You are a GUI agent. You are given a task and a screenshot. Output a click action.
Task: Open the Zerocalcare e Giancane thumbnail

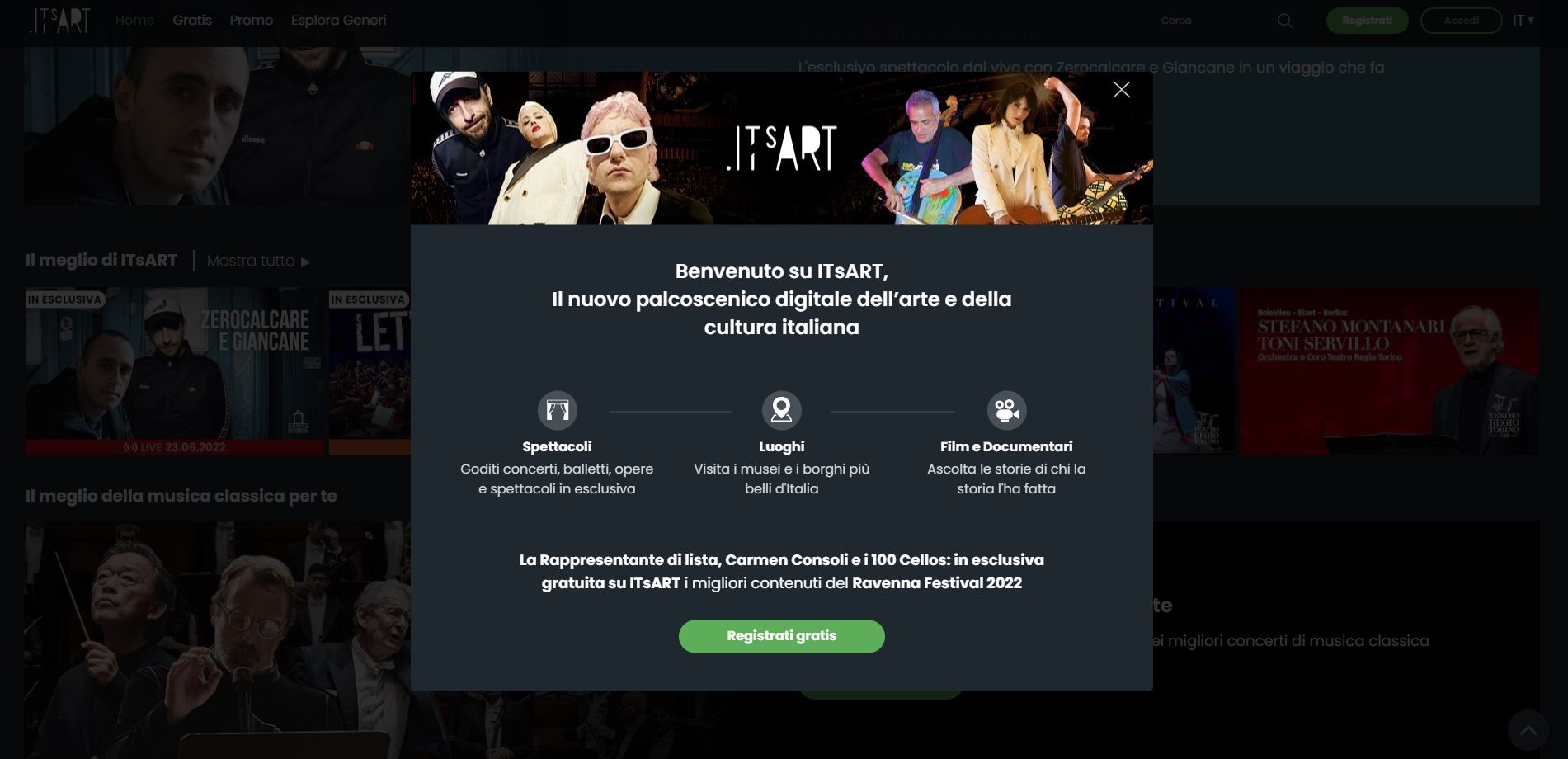pyautogui.click(x=175, y=370)
